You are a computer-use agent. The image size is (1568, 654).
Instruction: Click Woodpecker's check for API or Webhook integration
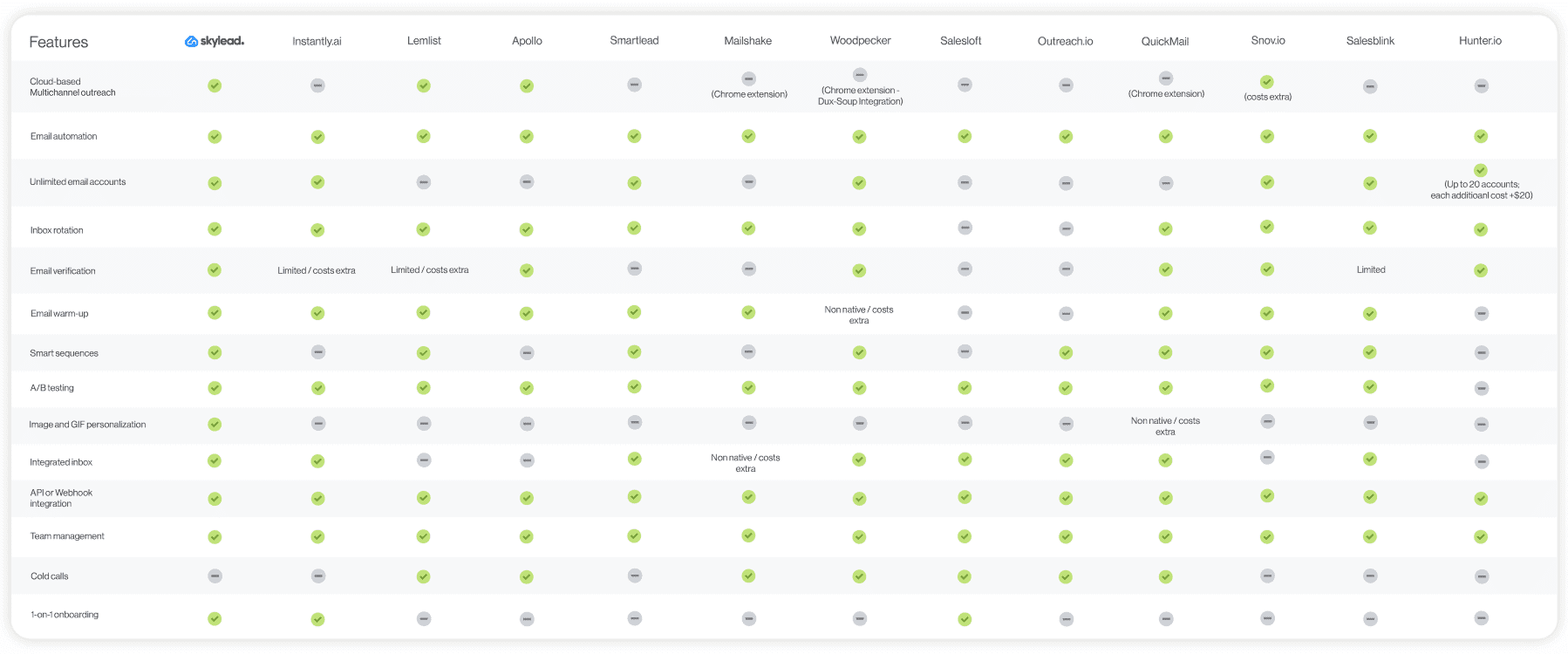pos(859,499)
